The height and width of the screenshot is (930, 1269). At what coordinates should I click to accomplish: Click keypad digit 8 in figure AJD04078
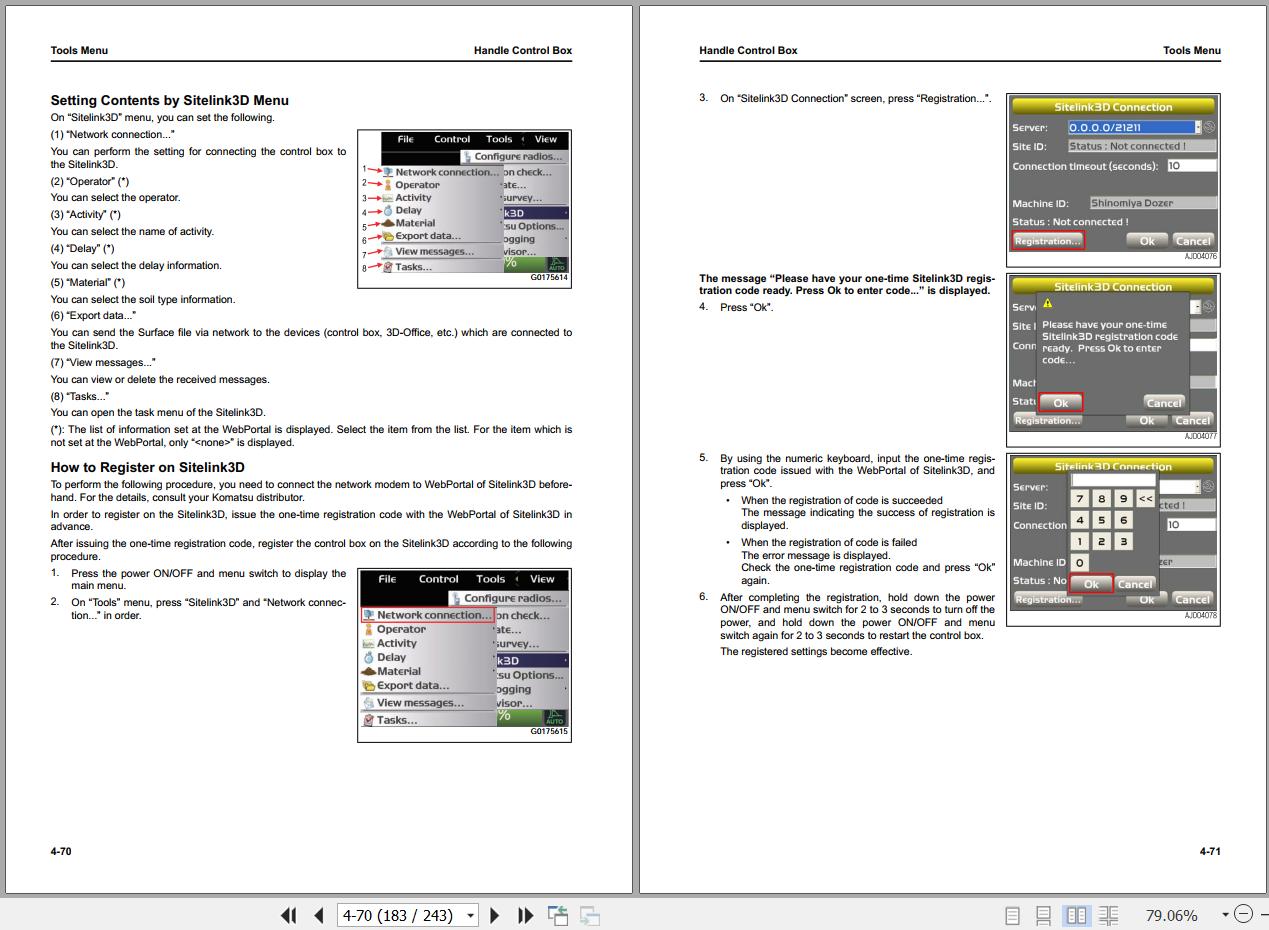[x=1102, y=498]
